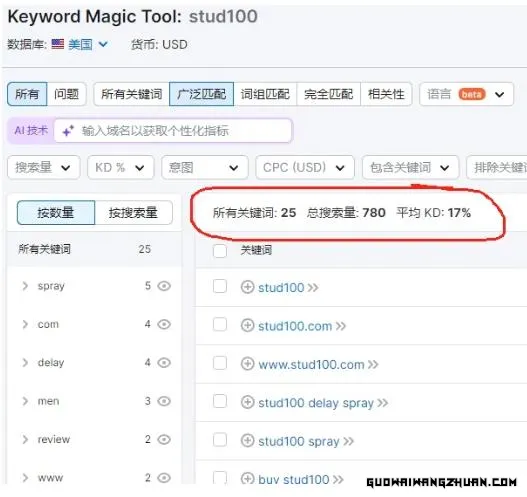Click the orange beta badge
This screenshot has width=527, height=497.
pos(472,94)
